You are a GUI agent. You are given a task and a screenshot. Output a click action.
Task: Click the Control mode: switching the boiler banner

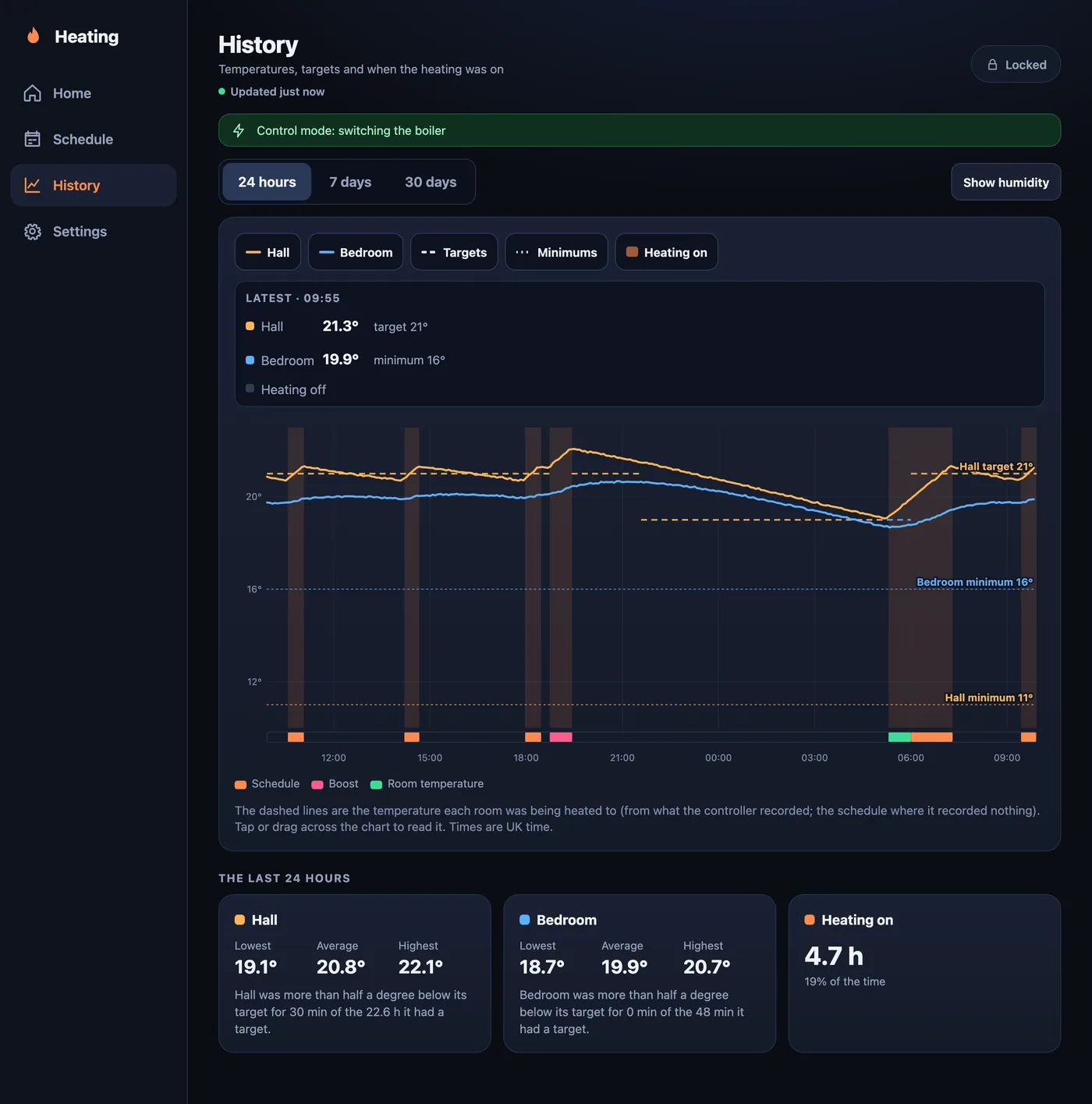click(x=640, y=130)
